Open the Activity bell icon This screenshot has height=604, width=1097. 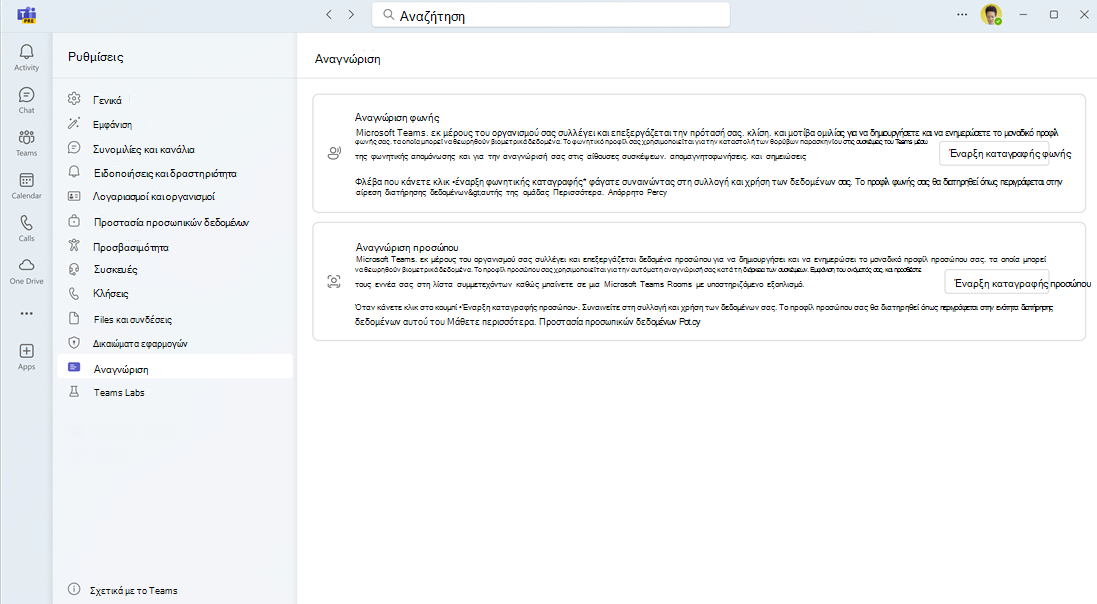27,57
